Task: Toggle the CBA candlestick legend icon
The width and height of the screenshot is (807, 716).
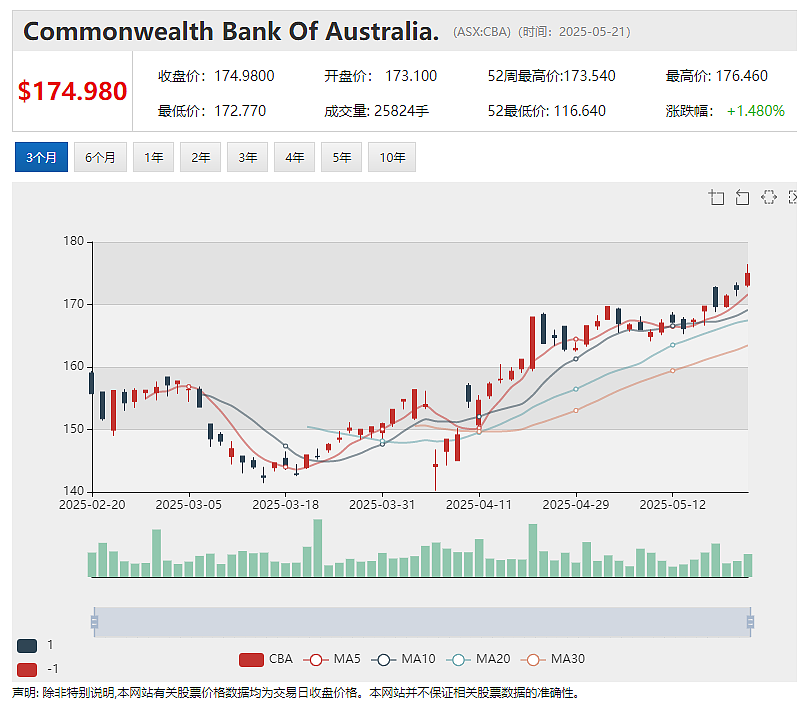Action: (x=251, y=659)
